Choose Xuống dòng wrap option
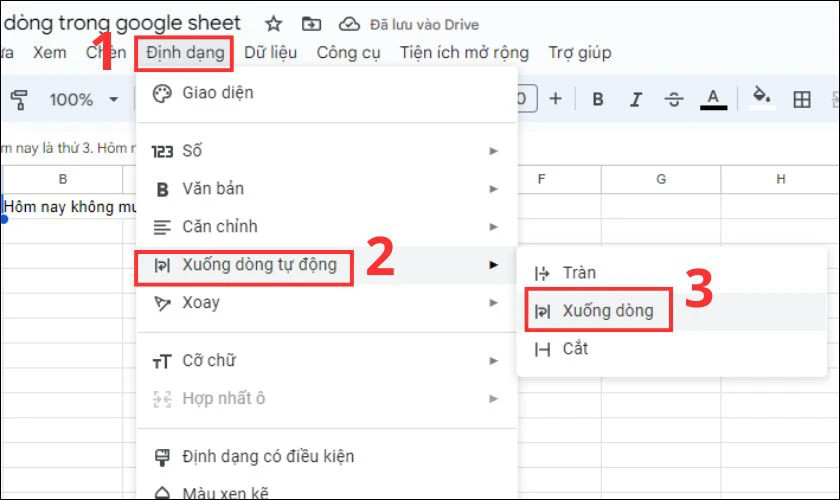 607,310
